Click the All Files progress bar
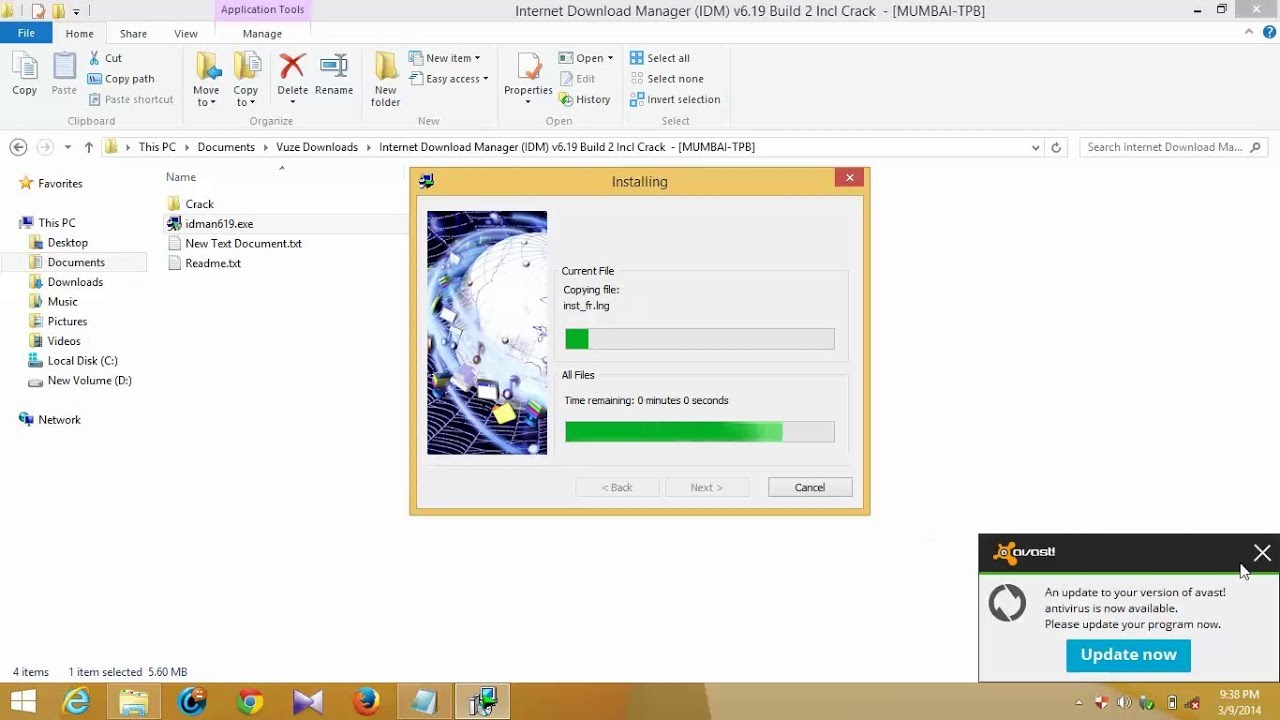The image size is (1280, 720). click(700, 432)
